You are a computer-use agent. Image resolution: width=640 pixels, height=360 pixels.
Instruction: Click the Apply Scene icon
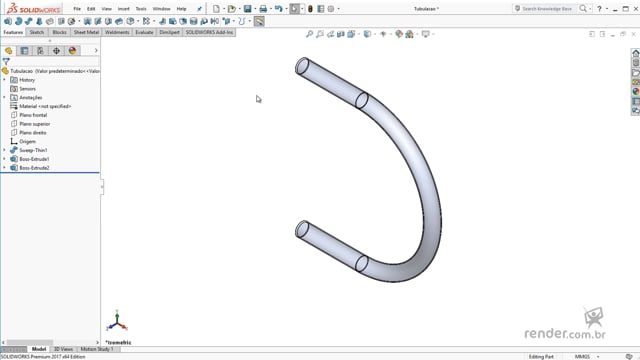409,34
